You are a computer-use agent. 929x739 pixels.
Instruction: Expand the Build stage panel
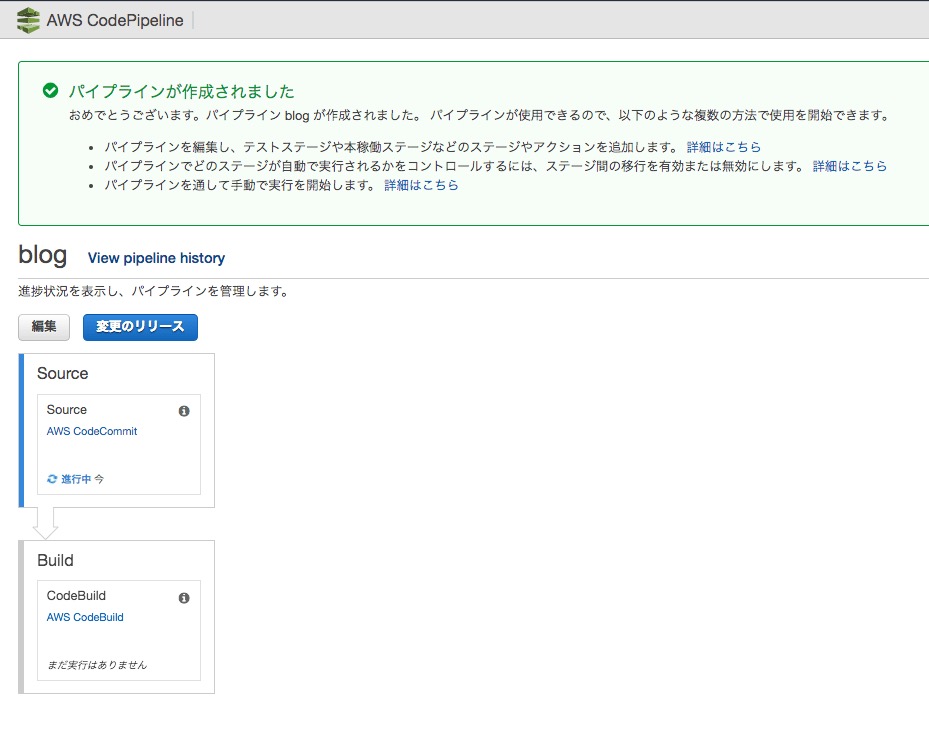coord(55,560)
